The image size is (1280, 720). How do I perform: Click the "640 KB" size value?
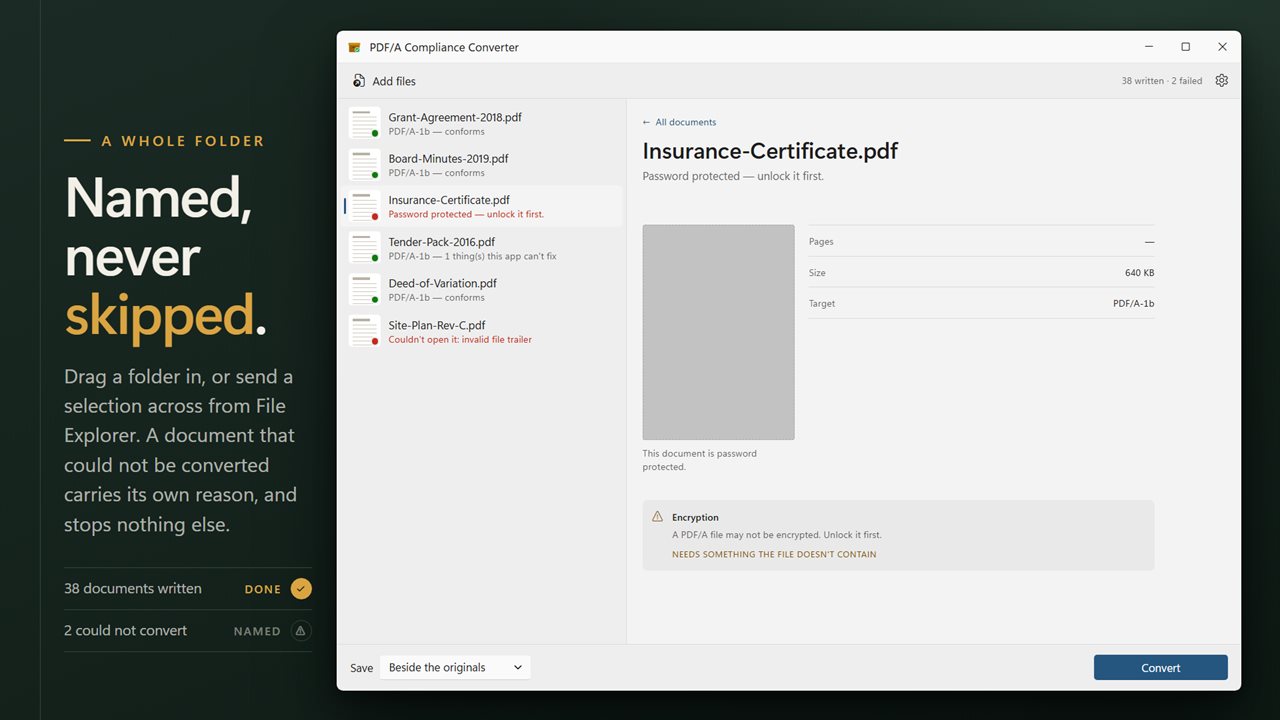[1140, 273]
